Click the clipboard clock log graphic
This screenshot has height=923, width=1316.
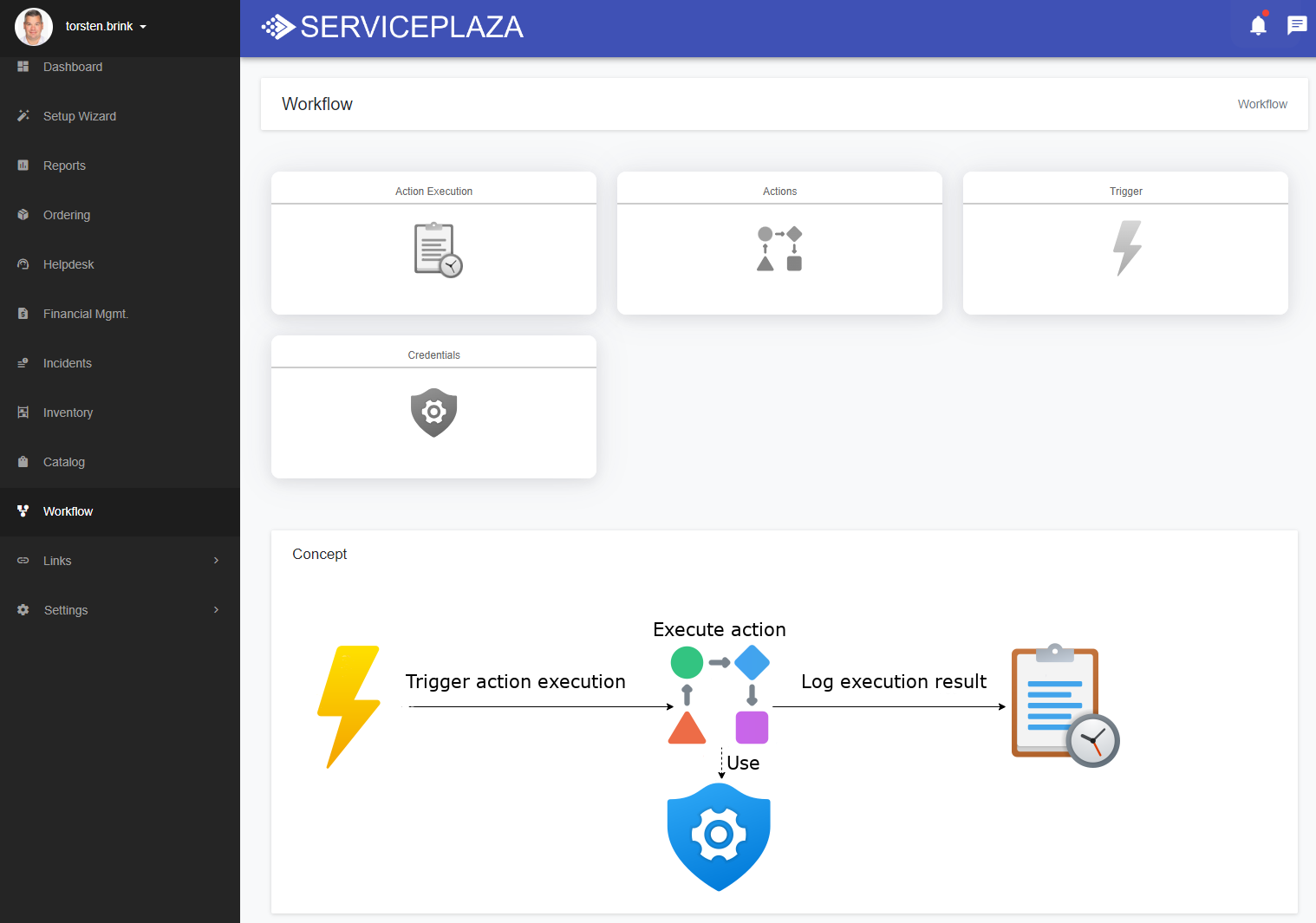coord(1065,705)
